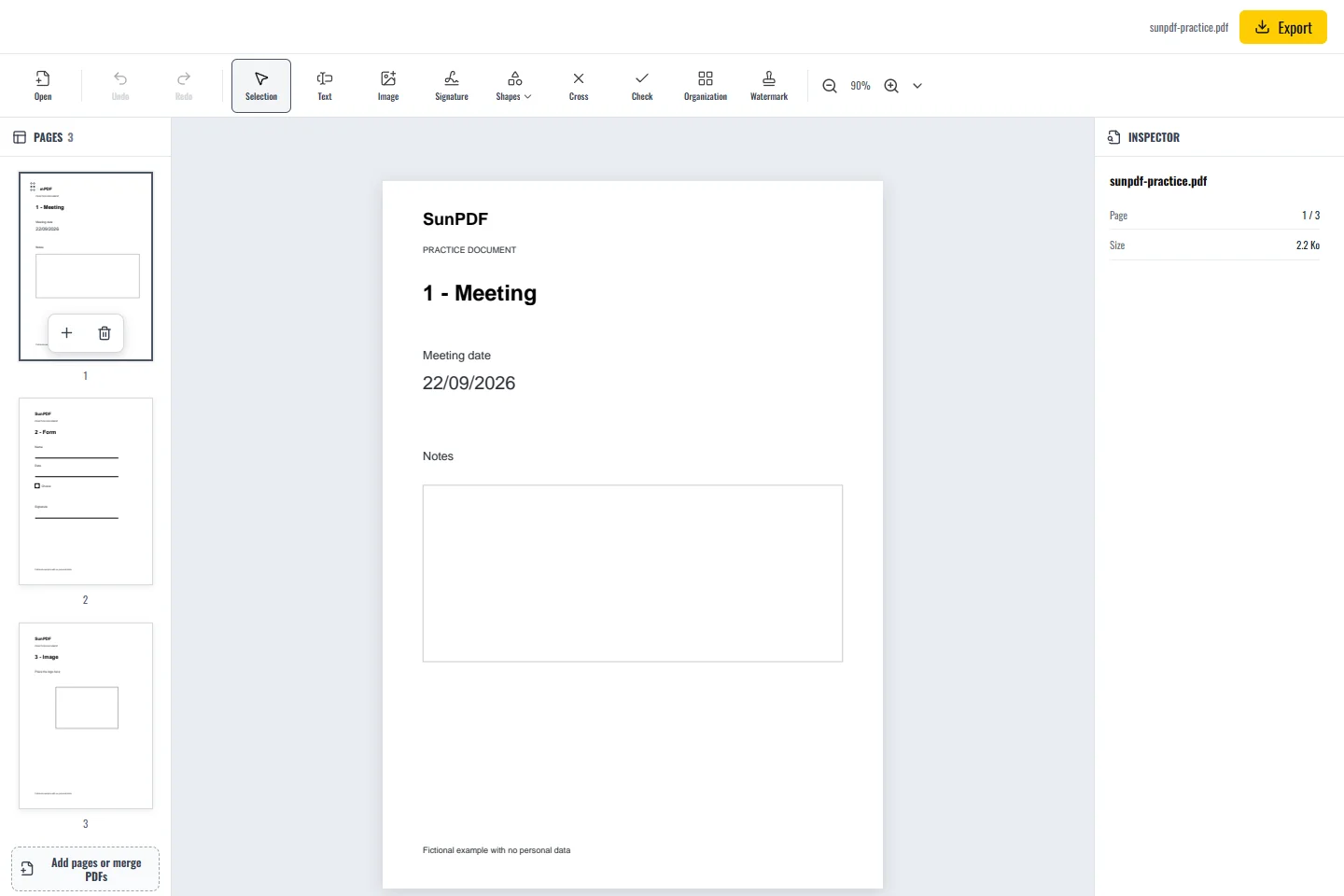Screen dimensions: 1344x896
Task: Activate the Selection tool
Action: 261,86
